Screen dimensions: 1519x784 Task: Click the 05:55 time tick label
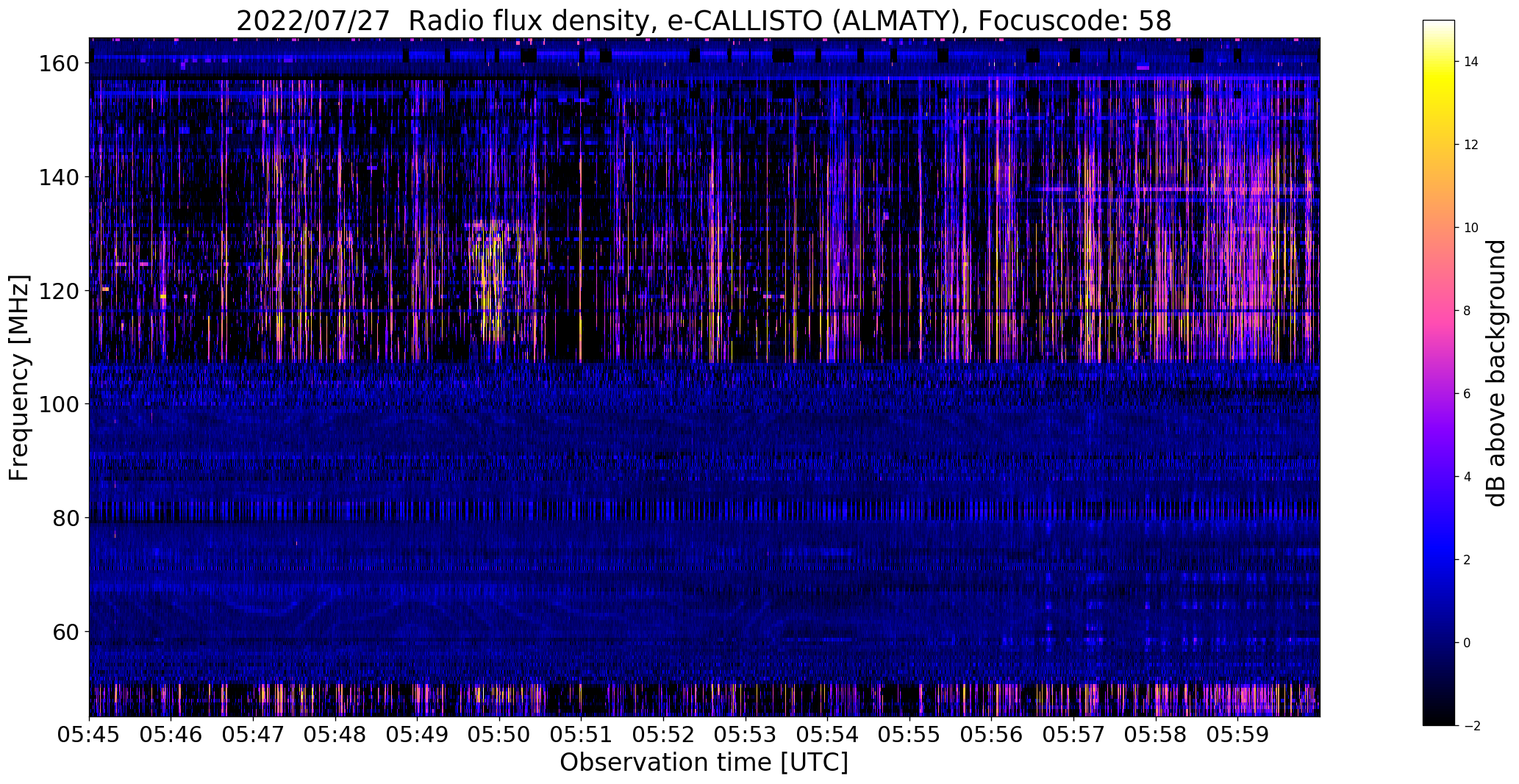910,734
